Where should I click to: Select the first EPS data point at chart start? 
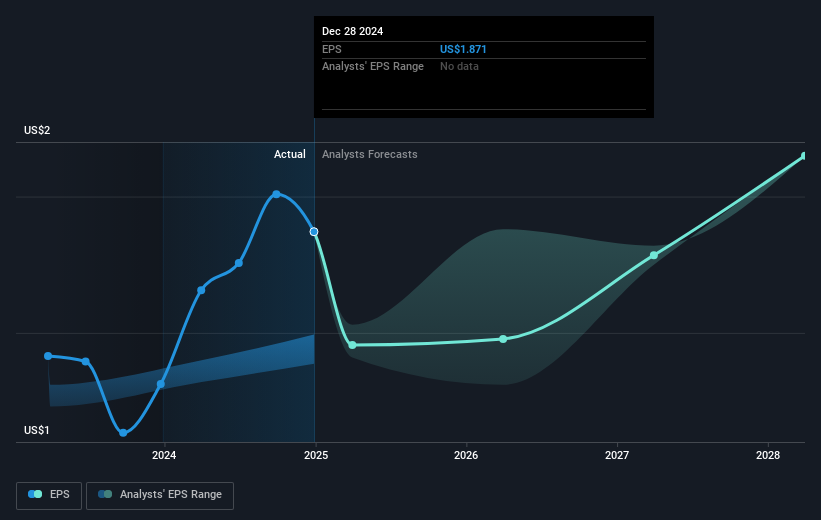(x=48, y=356)
